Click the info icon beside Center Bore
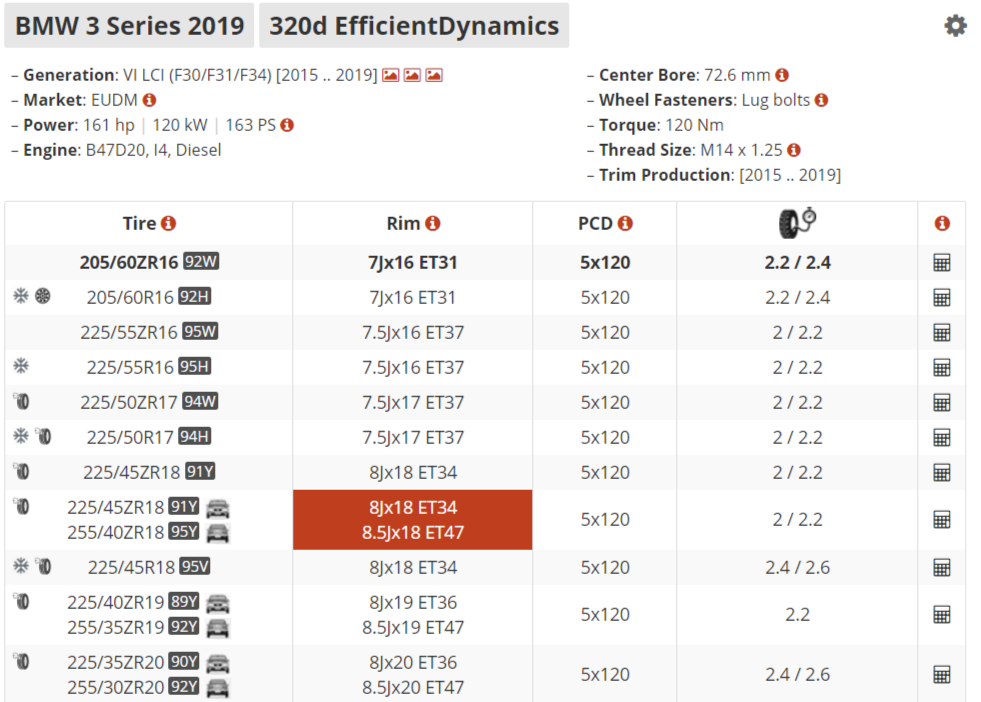This screenshot has height=702, width=981. point(782,75)
